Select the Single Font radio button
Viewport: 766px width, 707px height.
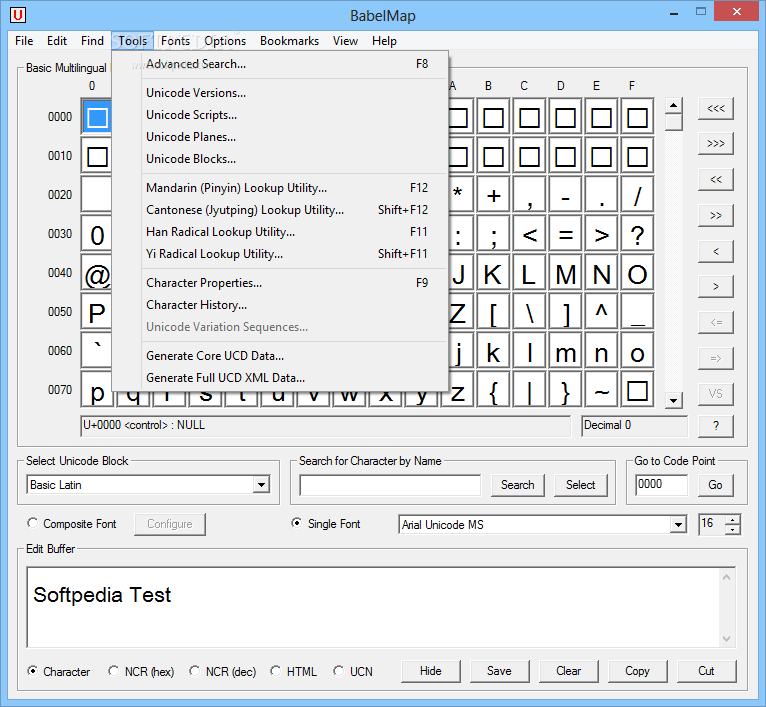click(296, 523)
